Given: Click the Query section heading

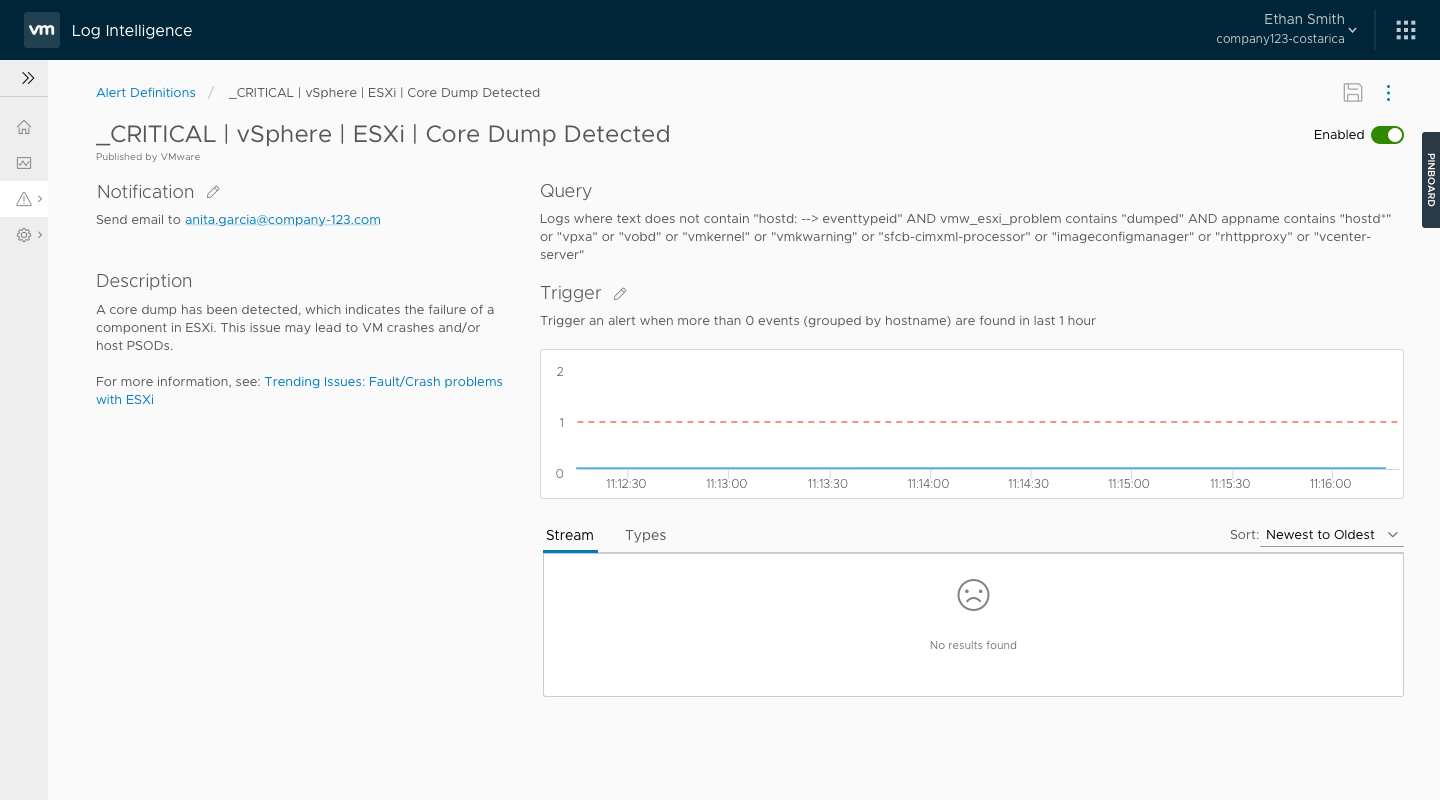Looking at the screenshot, I should pyautogui.click(x=566, y=191).
